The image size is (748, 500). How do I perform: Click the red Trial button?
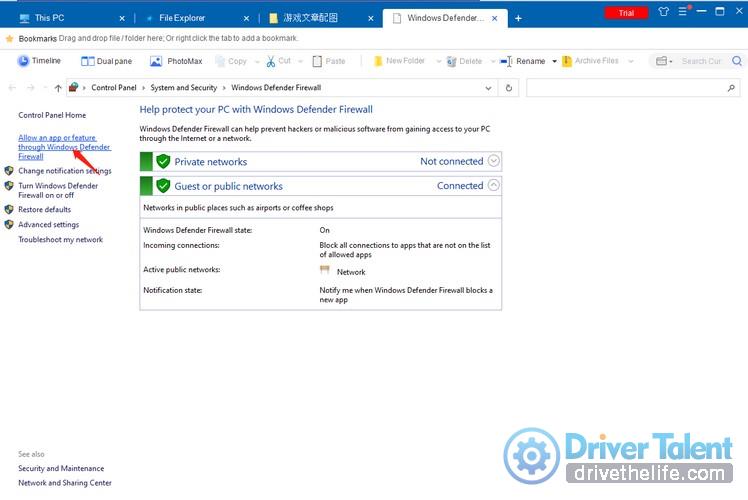click(x=626, y=13)
